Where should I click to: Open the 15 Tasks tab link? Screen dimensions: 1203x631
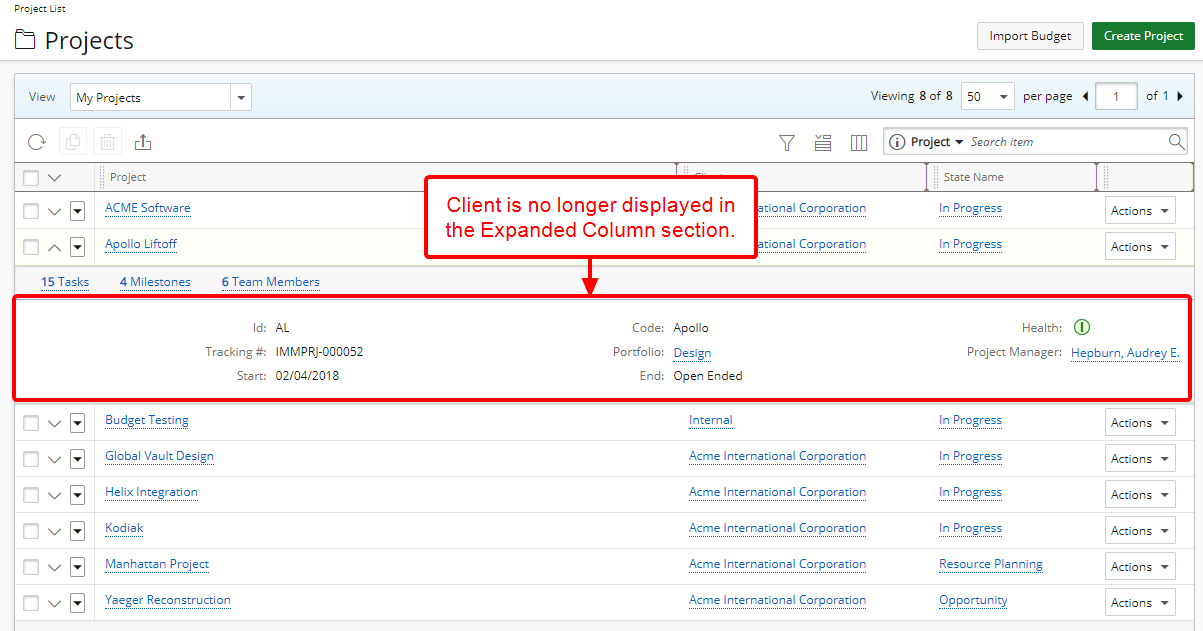coord(65,282)
